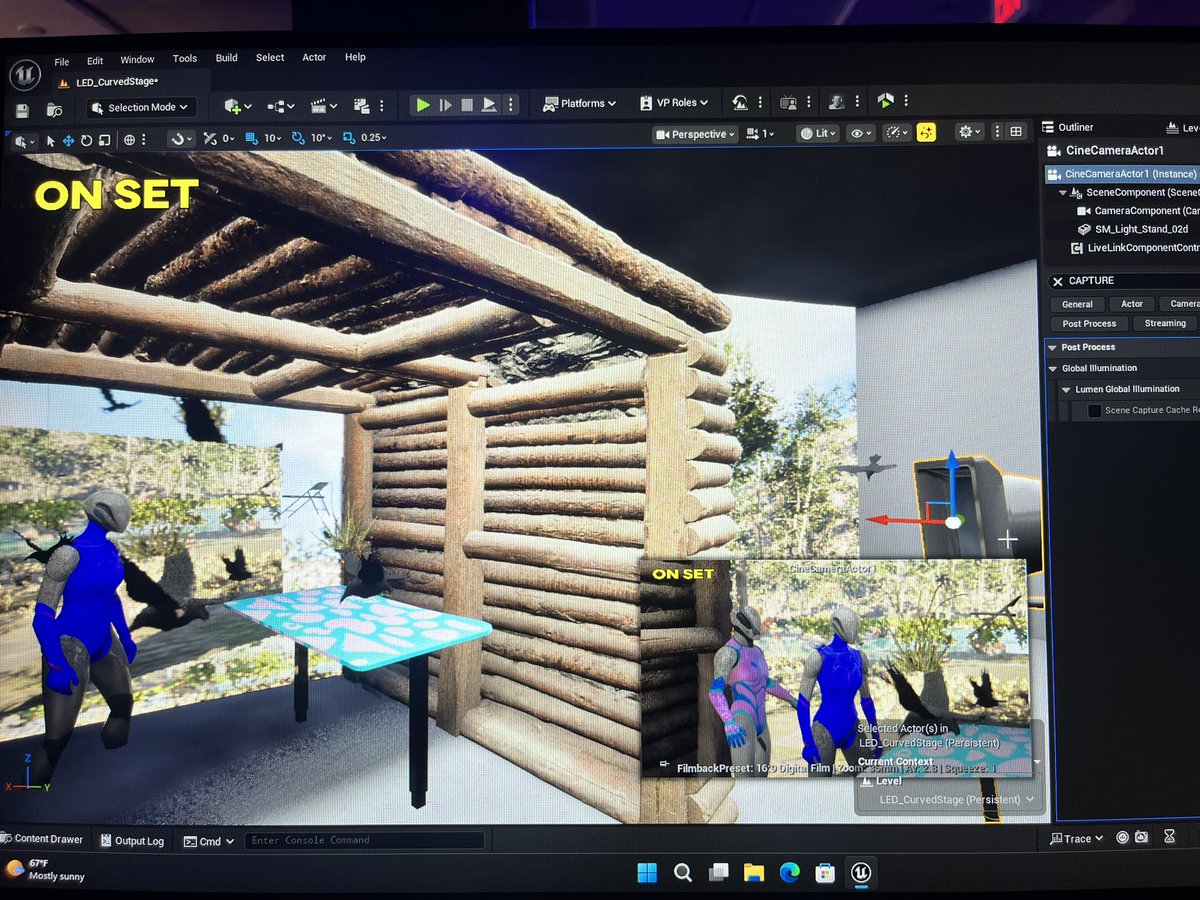Toggle scale snapping icon
Screen dimensions: 1200x900
(x=348, y=138)
